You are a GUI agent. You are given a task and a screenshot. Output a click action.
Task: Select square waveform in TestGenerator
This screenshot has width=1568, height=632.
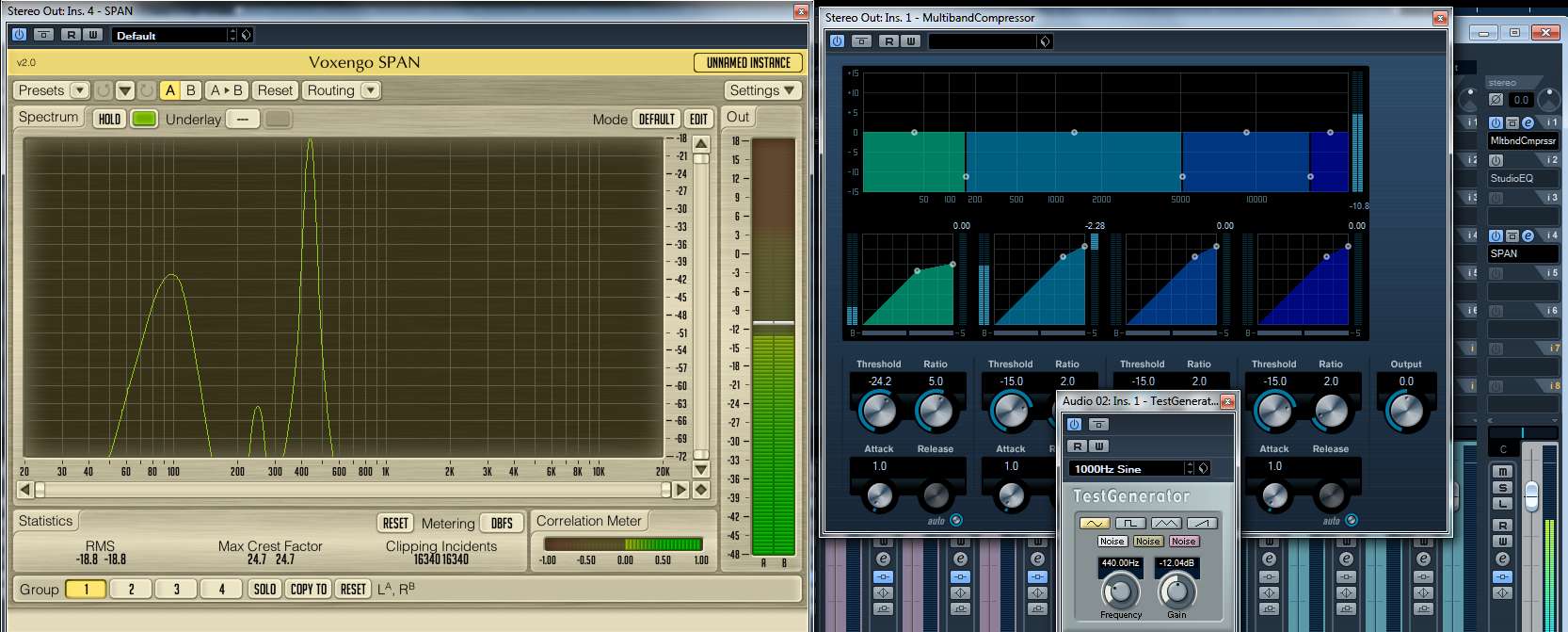(1129, 523)
